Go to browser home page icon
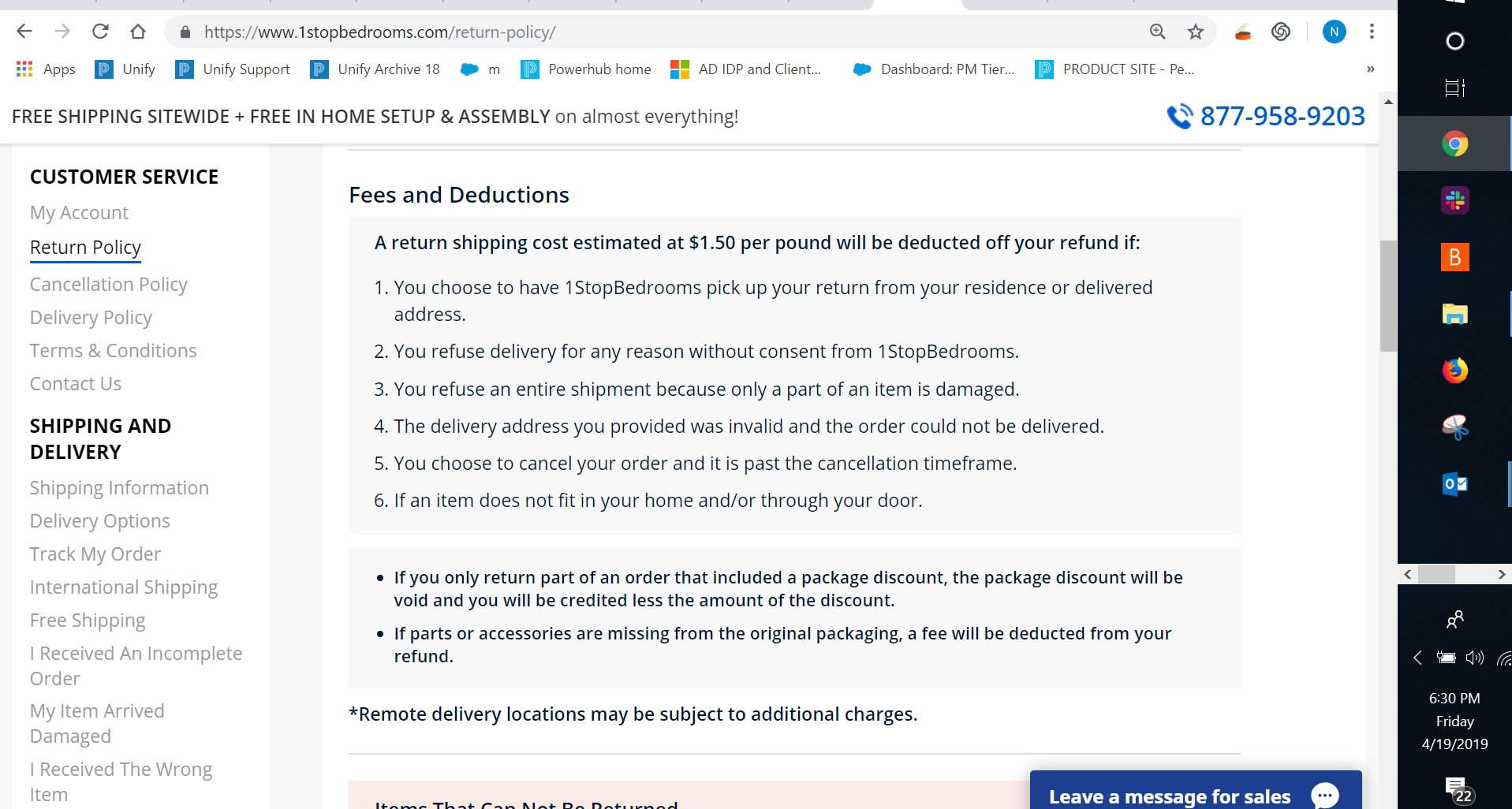 pyautogui.click(x=138, y=32)
